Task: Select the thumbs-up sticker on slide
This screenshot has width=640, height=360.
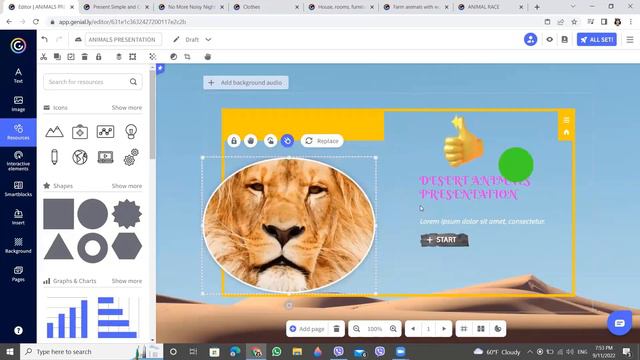Action: tap(463, 142)
